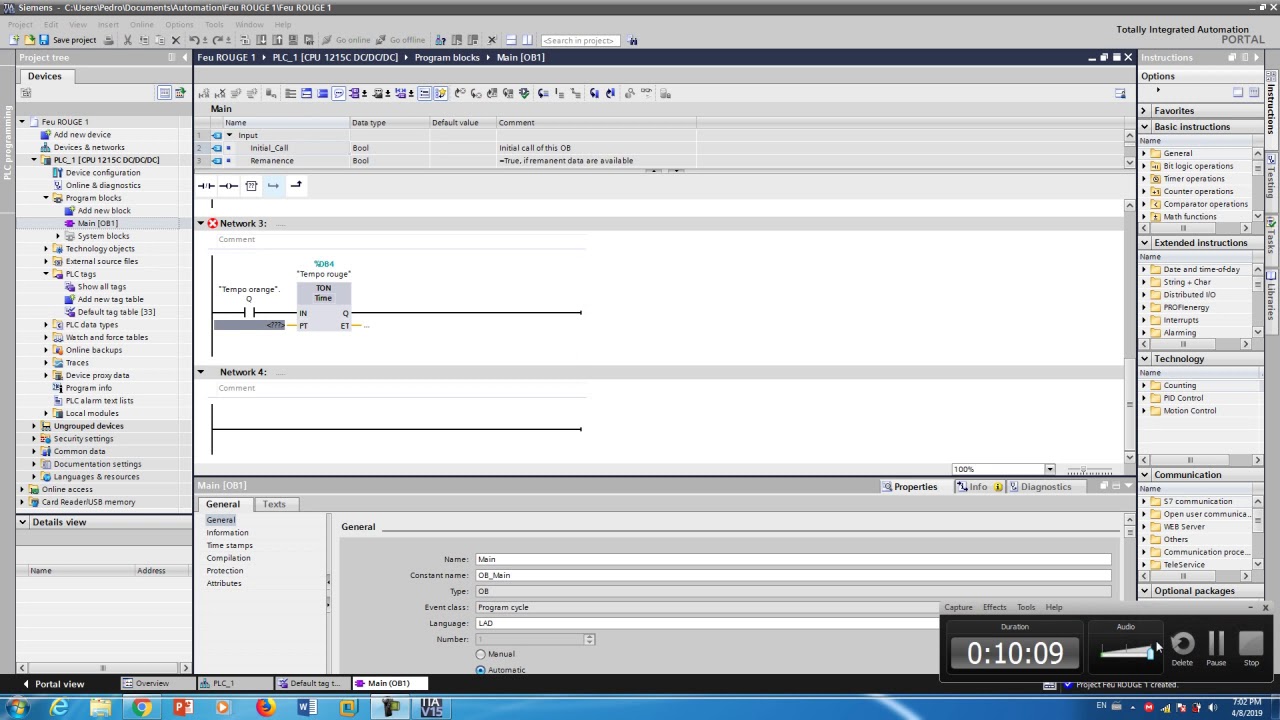This screenshot has height=720, width=1280.
Task: Click the monitoring glasses icon
Action: (x=646, y=93)
